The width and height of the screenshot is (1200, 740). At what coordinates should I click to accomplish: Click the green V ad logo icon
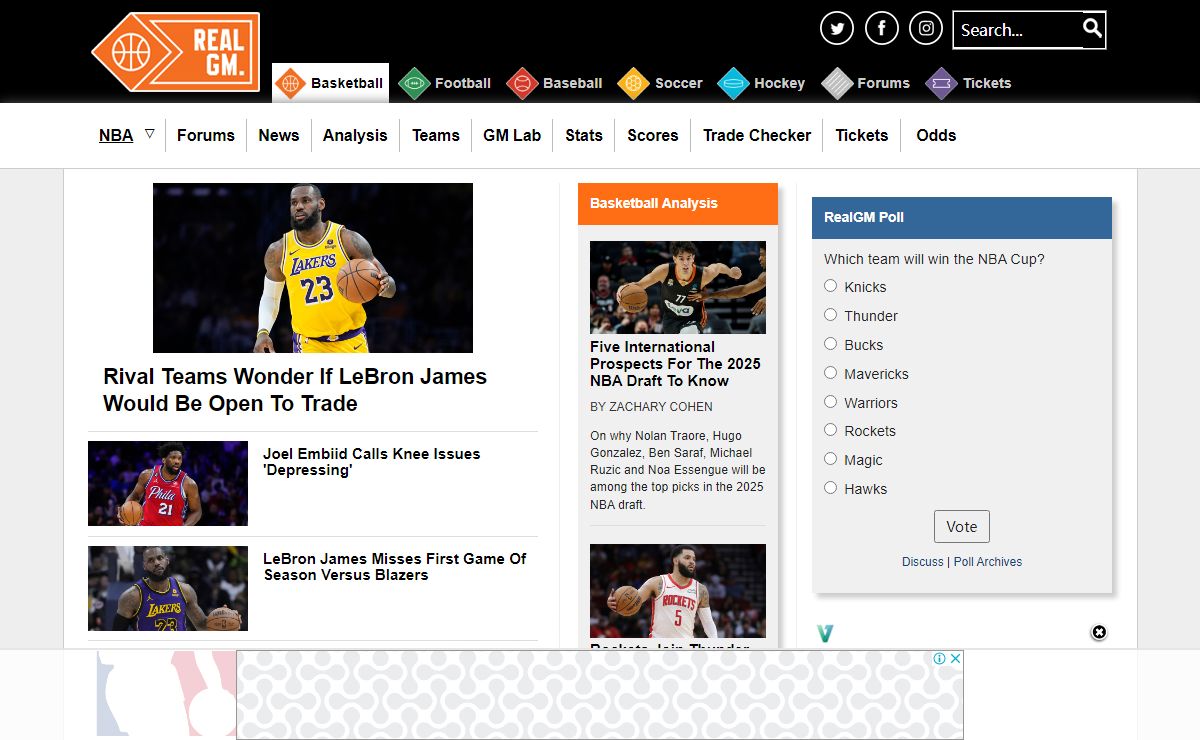[825, 633]
